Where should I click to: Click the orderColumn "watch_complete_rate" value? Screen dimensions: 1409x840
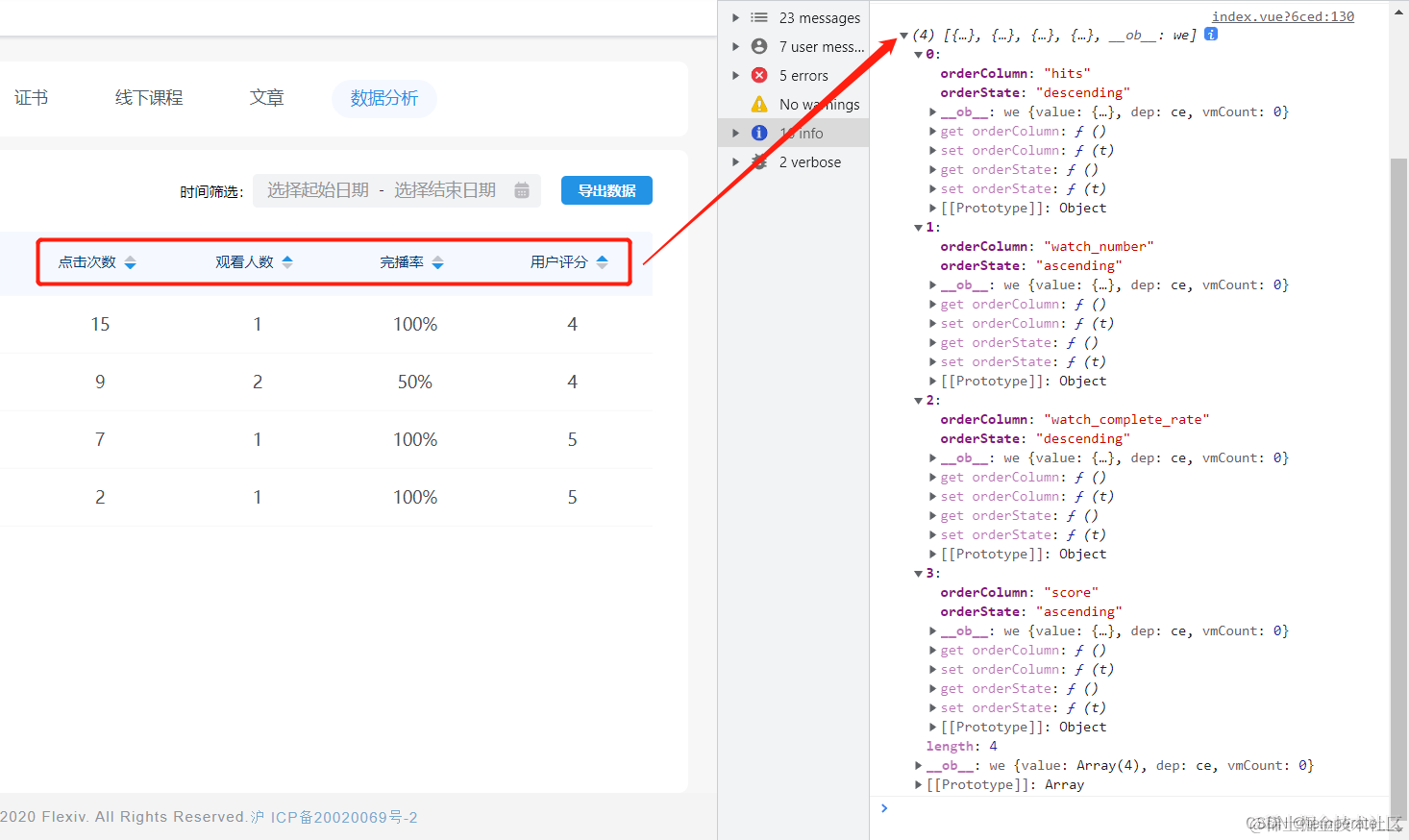click(x=1126, y=420)
